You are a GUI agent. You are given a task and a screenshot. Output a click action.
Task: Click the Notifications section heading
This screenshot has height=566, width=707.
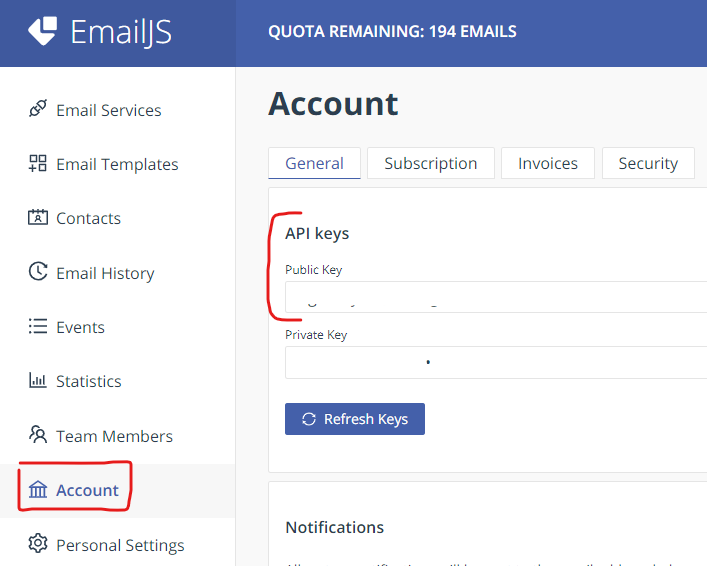tap(335, 527)
